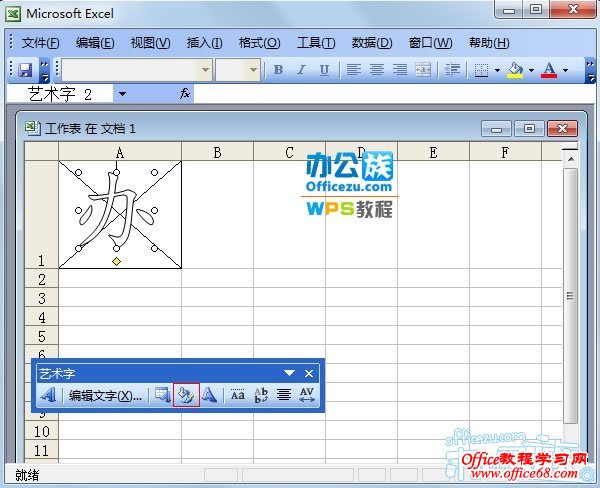Viewport: 600px width, 488px height.
Task: Open the 文件(F) menu
Action: coord(40,43)
